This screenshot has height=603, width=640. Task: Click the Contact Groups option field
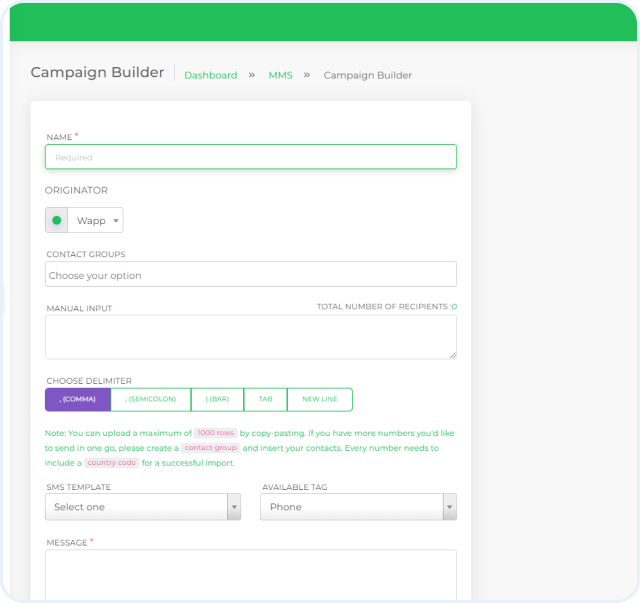(250, 275)
